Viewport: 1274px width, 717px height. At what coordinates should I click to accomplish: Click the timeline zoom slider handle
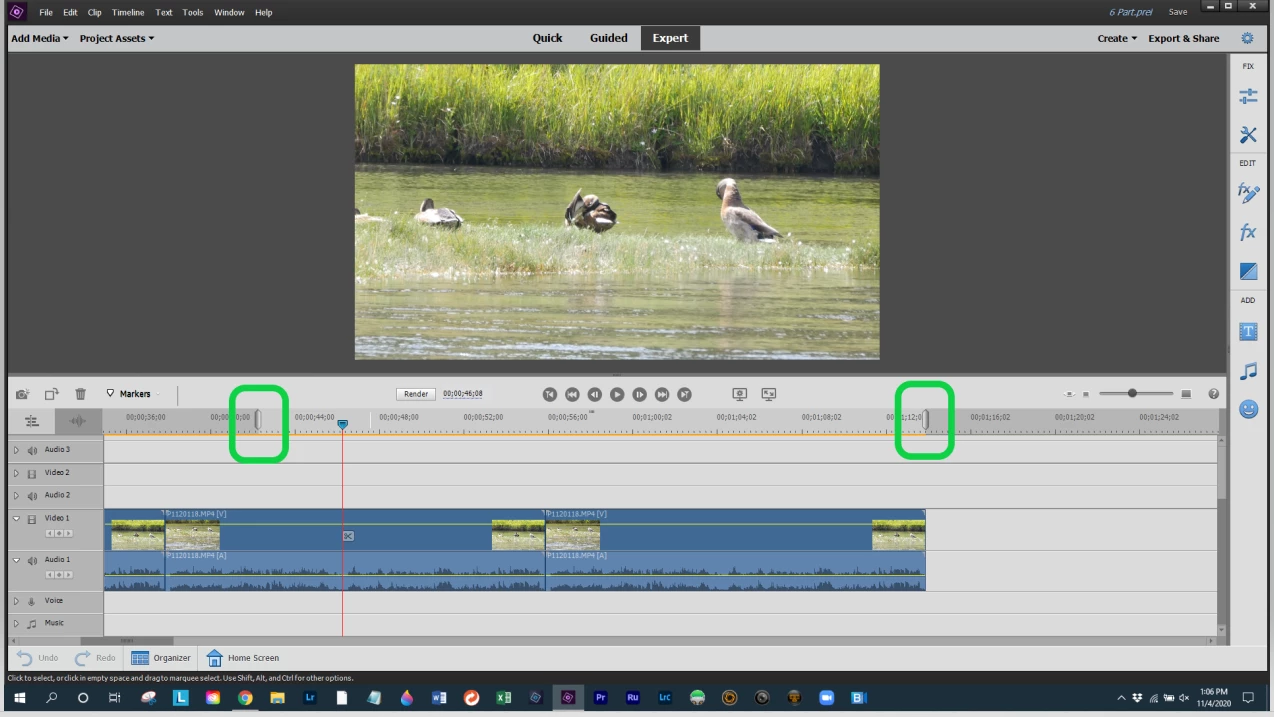point(1132,394)
